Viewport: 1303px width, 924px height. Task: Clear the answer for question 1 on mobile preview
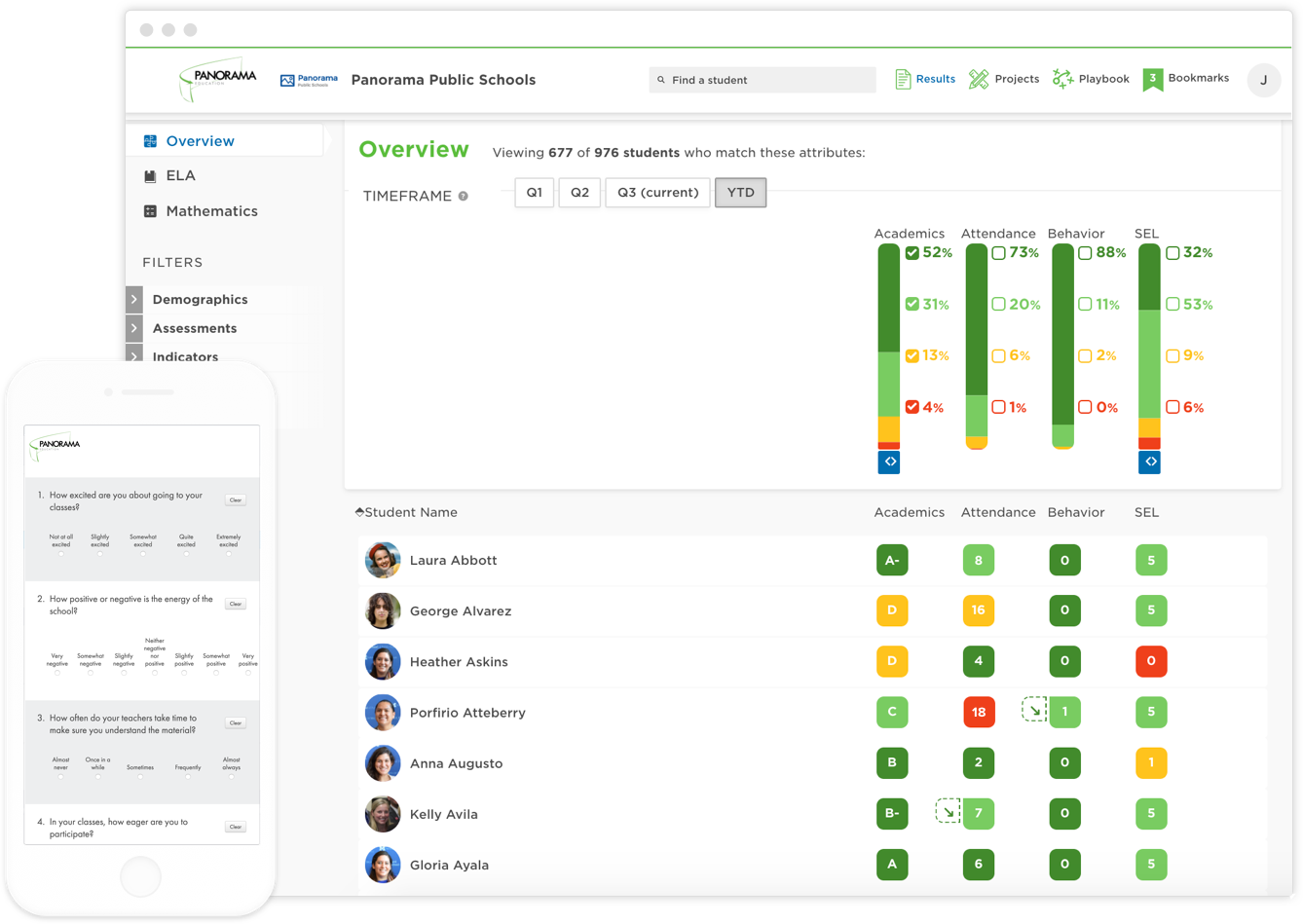pyautogui.click(x=235, y=499)
